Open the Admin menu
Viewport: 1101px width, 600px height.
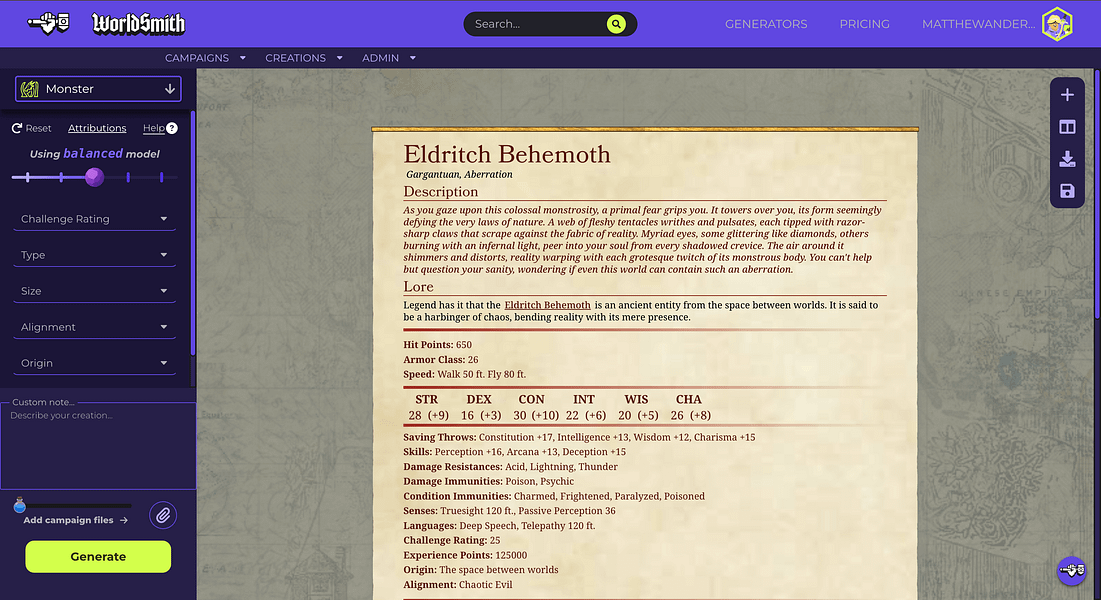388,58
